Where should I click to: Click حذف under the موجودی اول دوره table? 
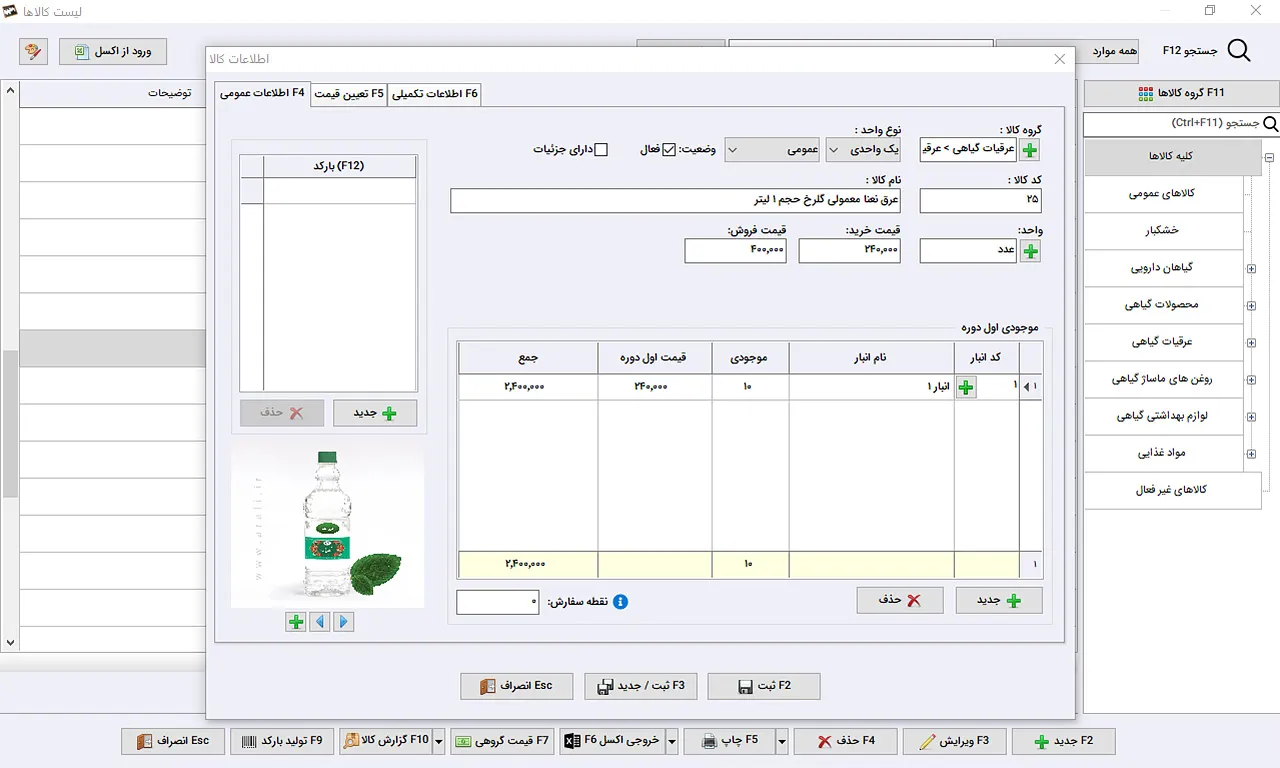coord(900,600)
